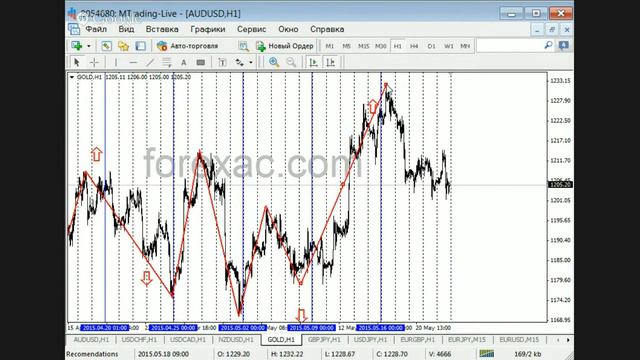640x360 pixels.
Task: Select the H1 timeframe button
Action: pos(398,46)
